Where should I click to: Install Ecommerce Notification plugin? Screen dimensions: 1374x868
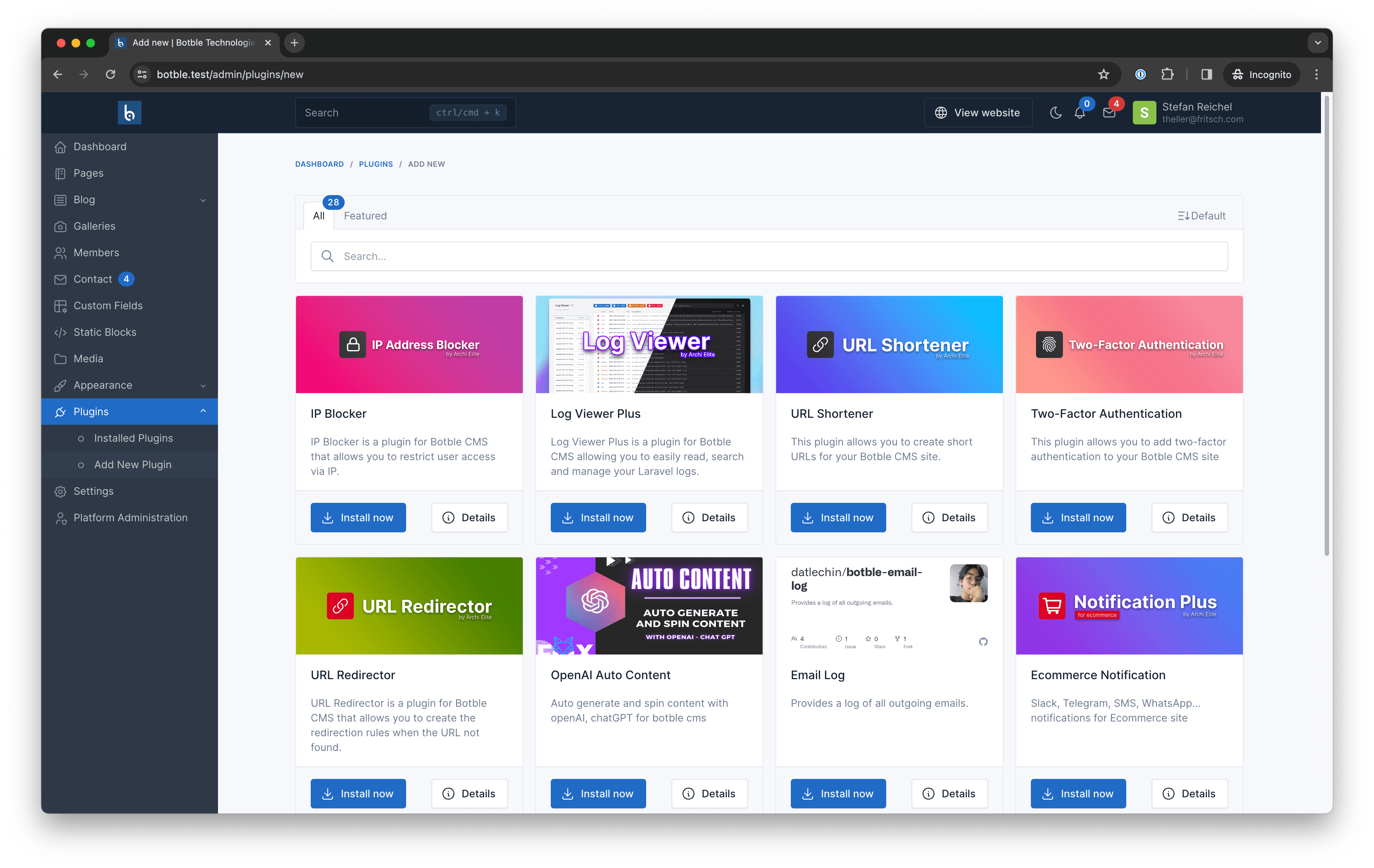tap(1078, 793)
